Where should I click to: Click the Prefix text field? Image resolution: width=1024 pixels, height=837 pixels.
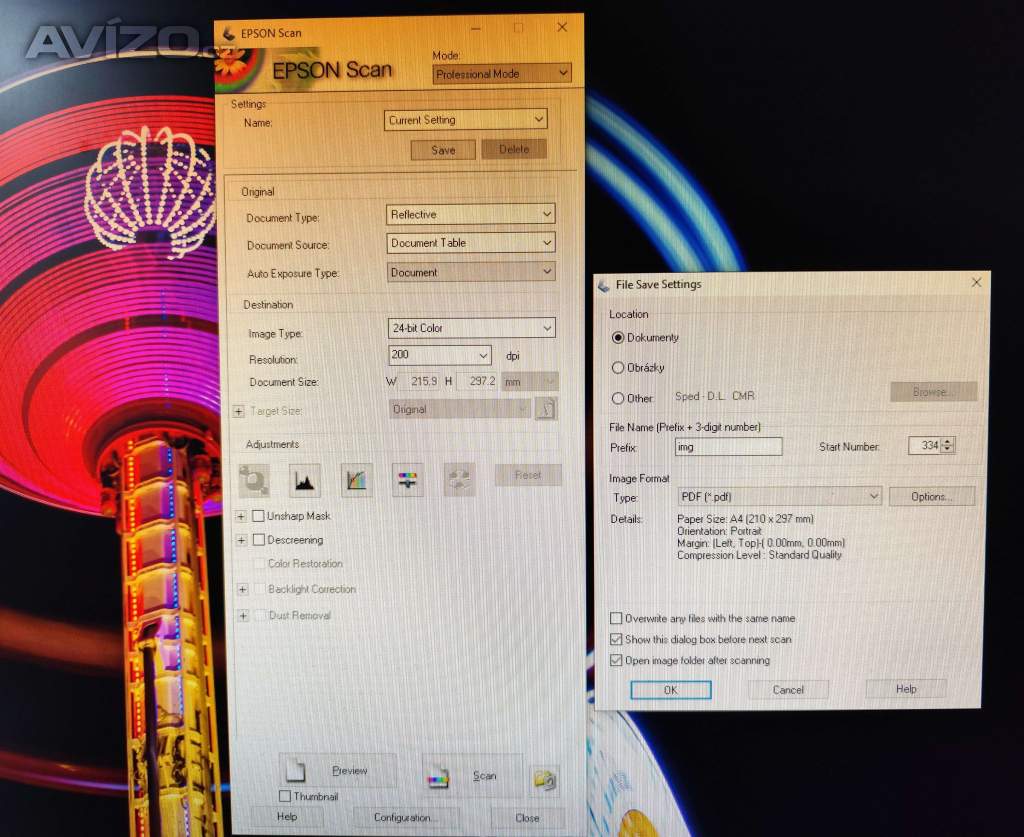[728, 447]
